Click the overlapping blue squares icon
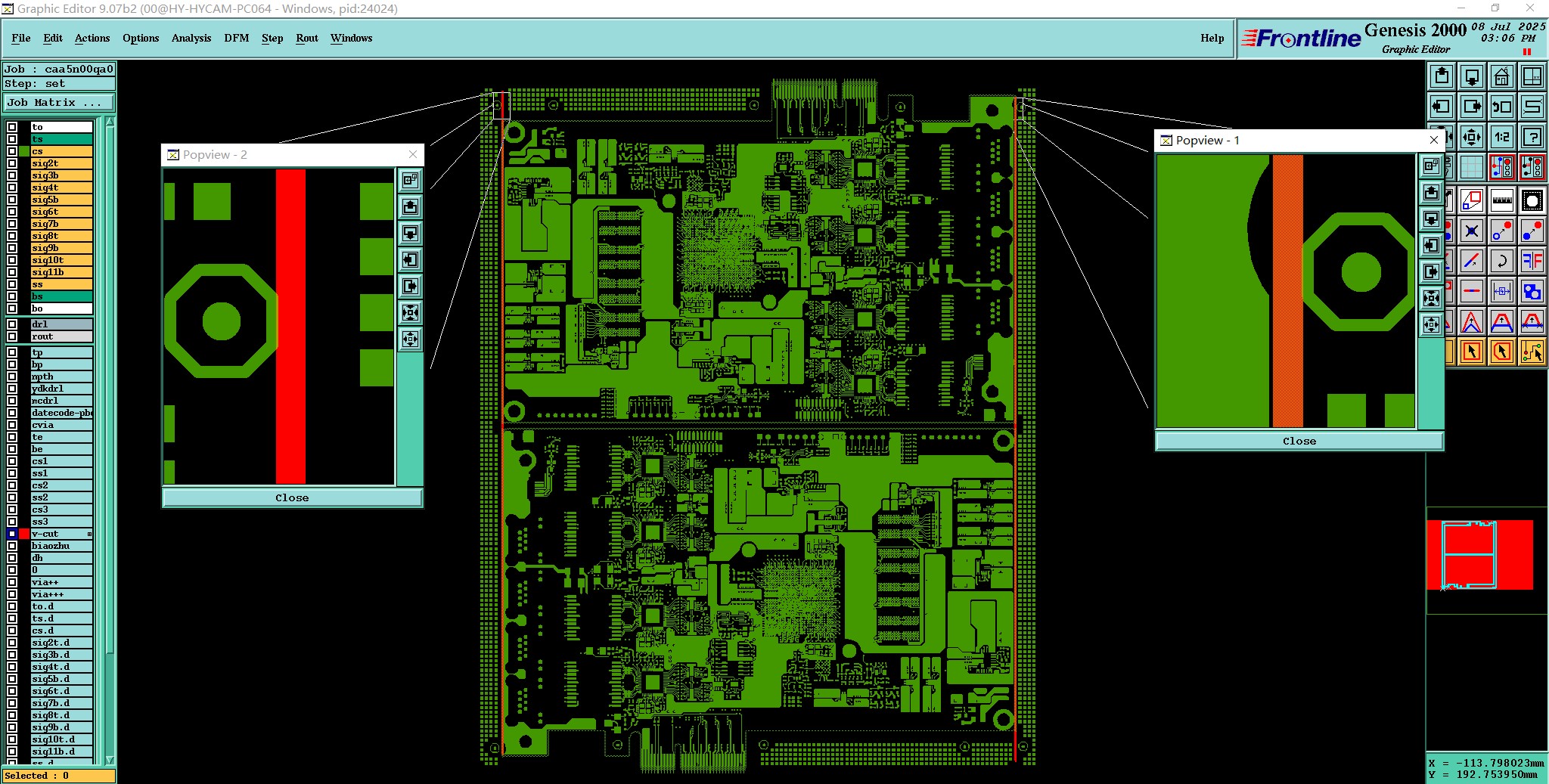 coord(1532,292)
